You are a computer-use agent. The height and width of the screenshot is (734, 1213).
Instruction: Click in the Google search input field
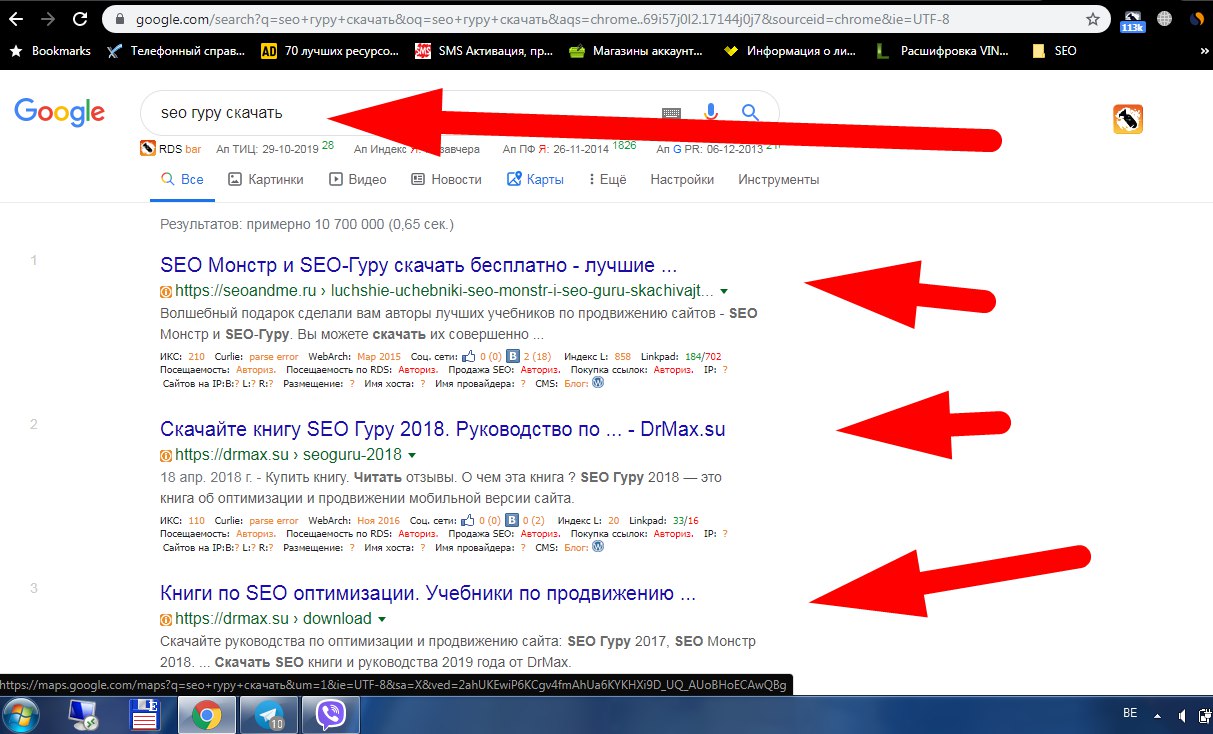[x=400, y=113]
